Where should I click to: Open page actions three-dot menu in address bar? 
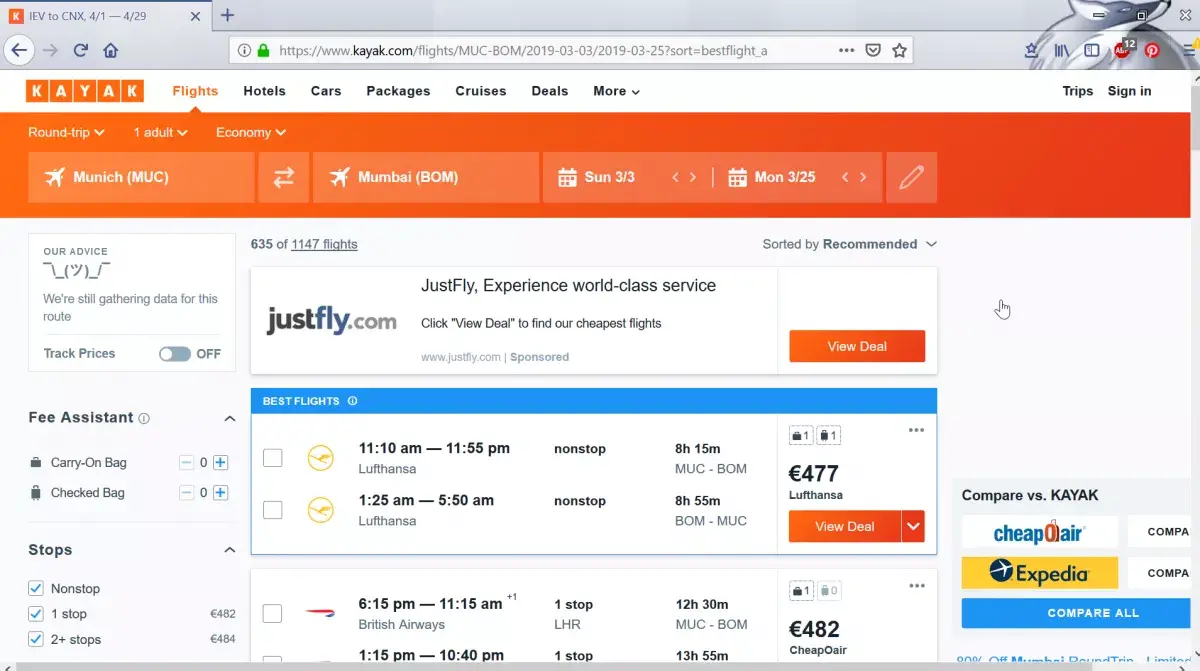[846, 50]
